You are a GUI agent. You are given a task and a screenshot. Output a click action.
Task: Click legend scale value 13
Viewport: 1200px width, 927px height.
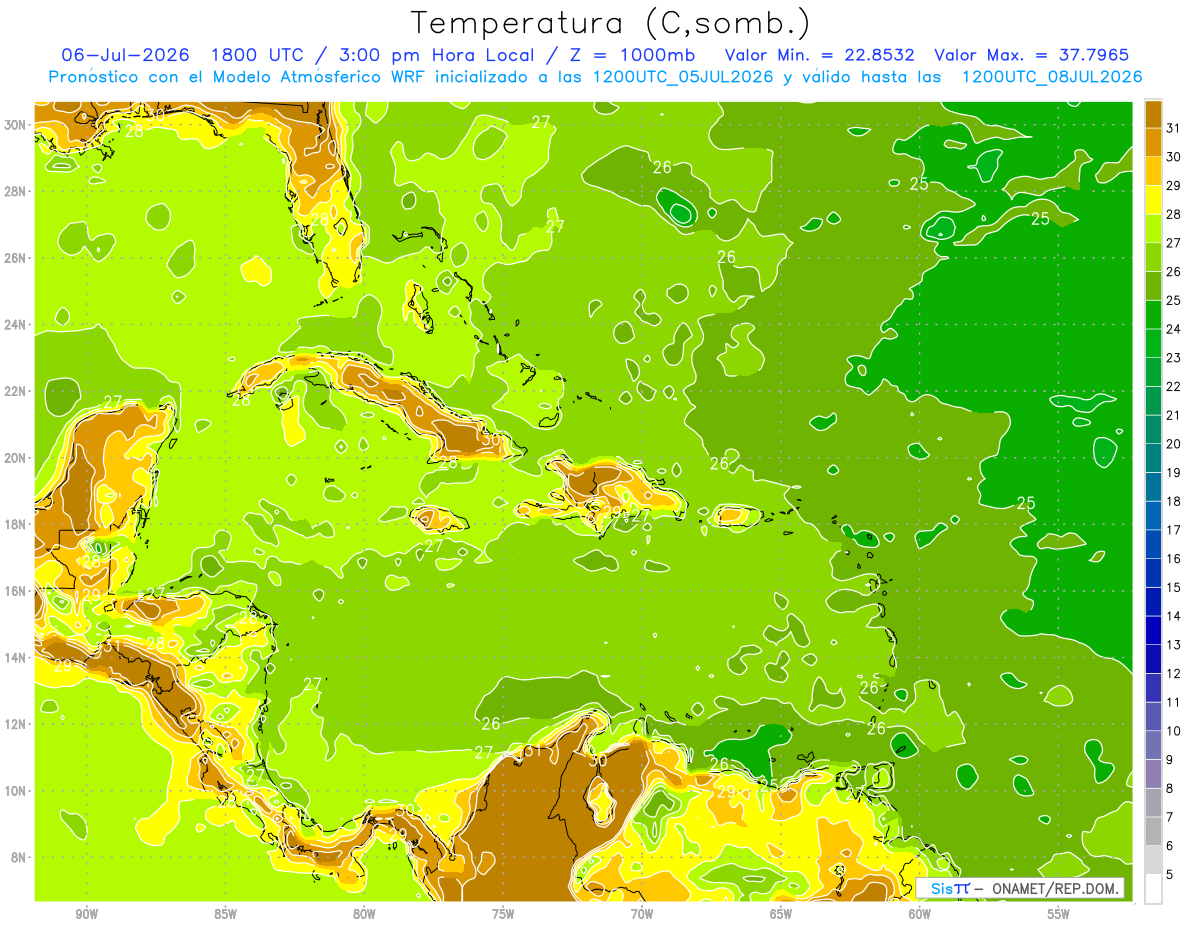click(x=1173, y=645)
